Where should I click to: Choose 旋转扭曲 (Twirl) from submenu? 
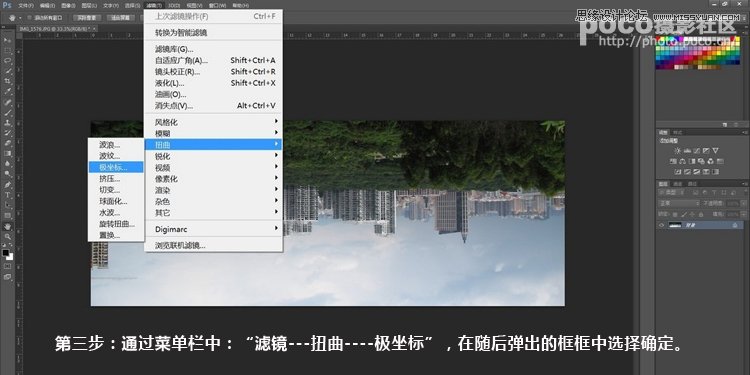click(116, 224)
